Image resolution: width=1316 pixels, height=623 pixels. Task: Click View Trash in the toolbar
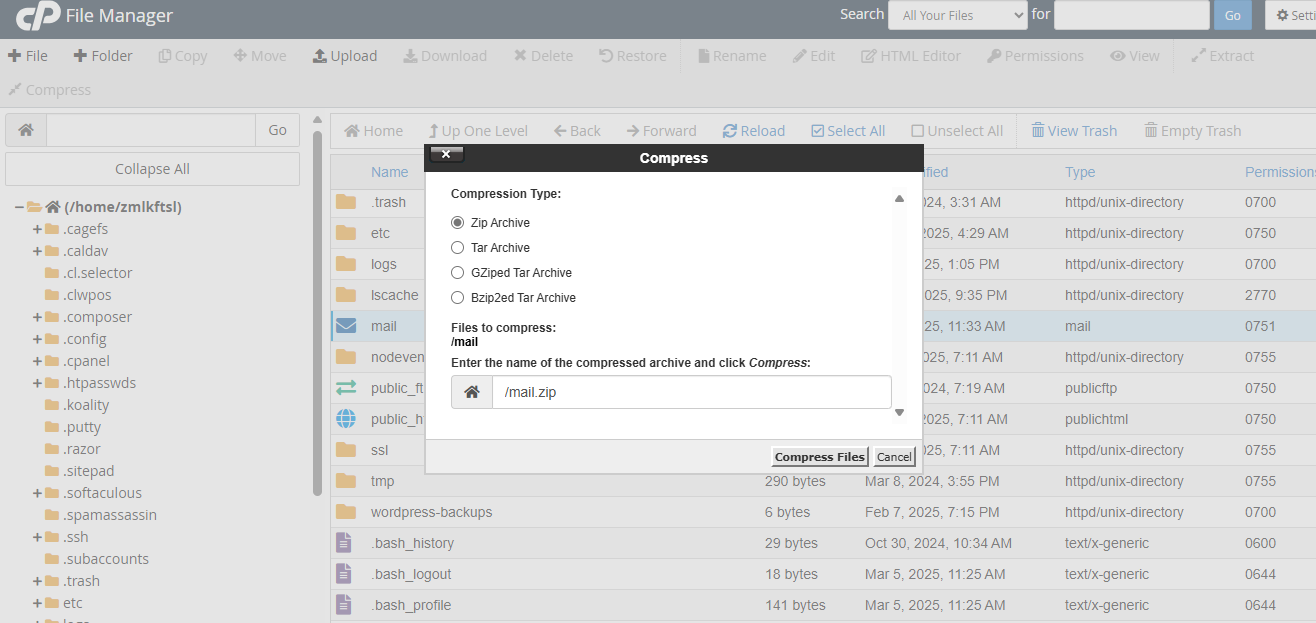tap(1074, 131)
